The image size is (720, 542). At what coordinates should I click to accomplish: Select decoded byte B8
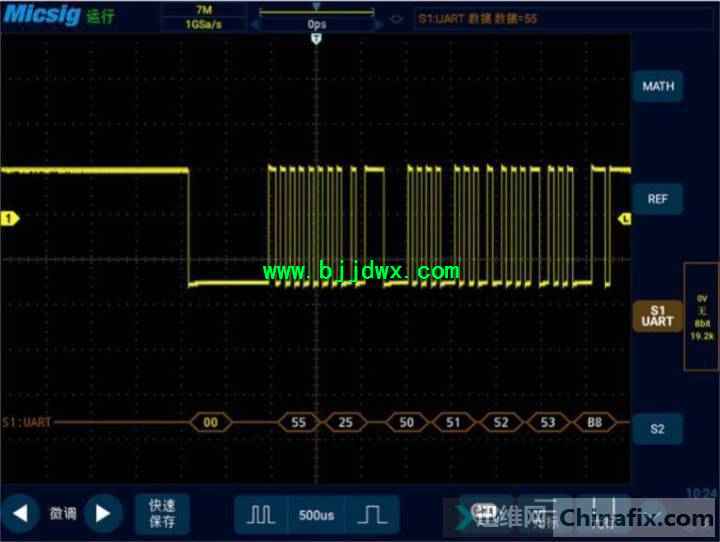tap(595, 422)
